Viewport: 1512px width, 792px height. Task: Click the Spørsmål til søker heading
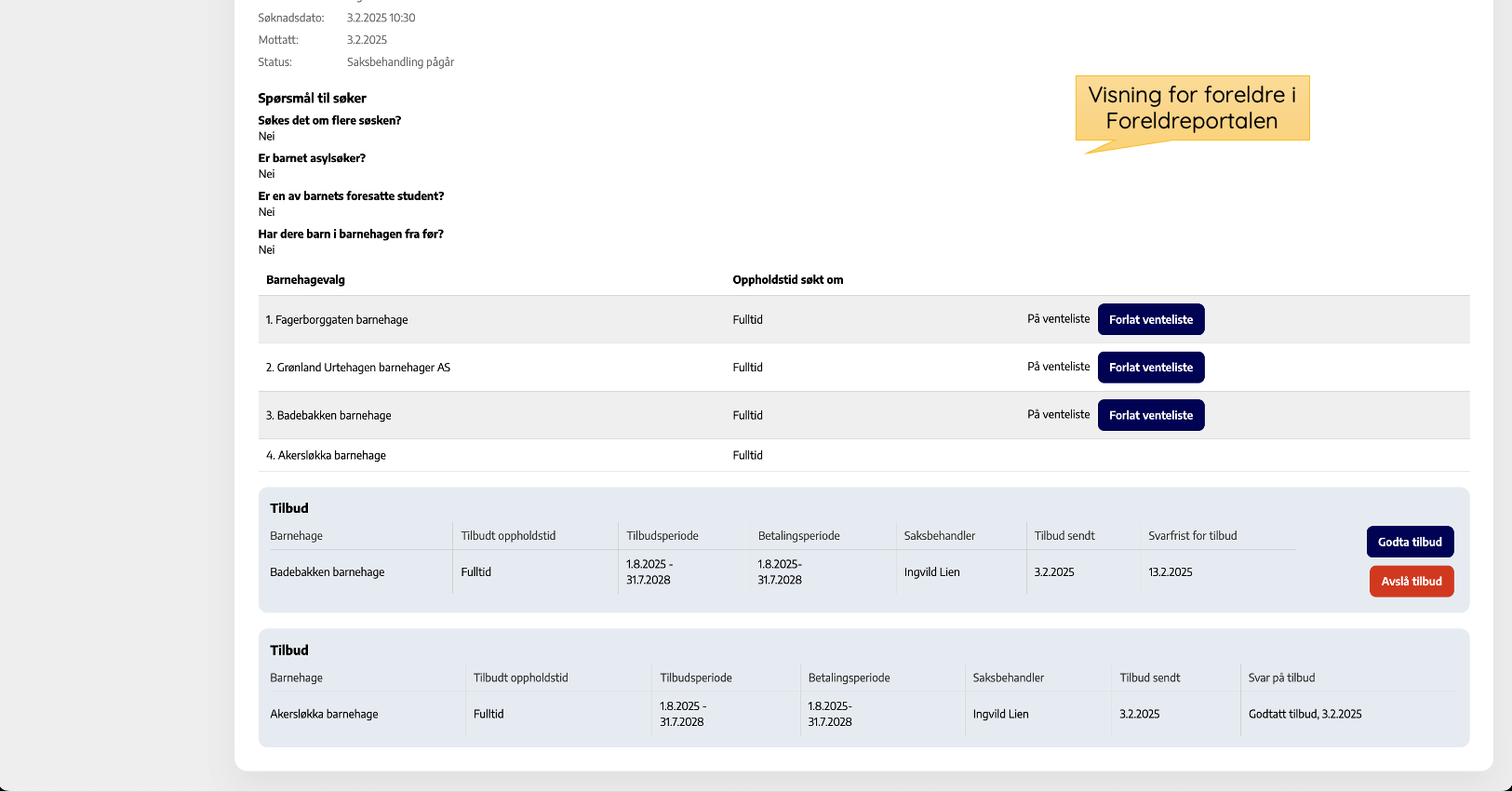[x=312, y=99]
